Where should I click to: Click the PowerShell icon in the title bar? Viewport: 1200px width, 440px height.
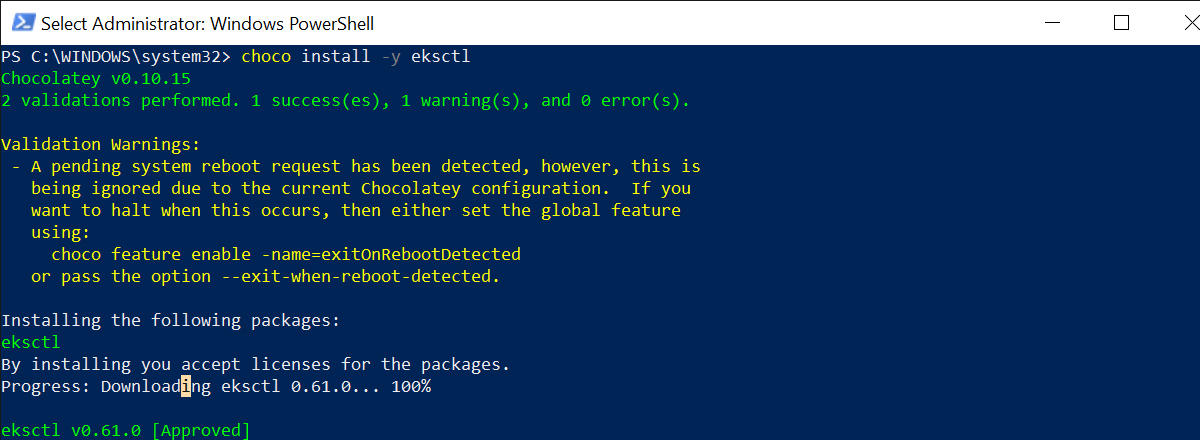tap(20, 22)
